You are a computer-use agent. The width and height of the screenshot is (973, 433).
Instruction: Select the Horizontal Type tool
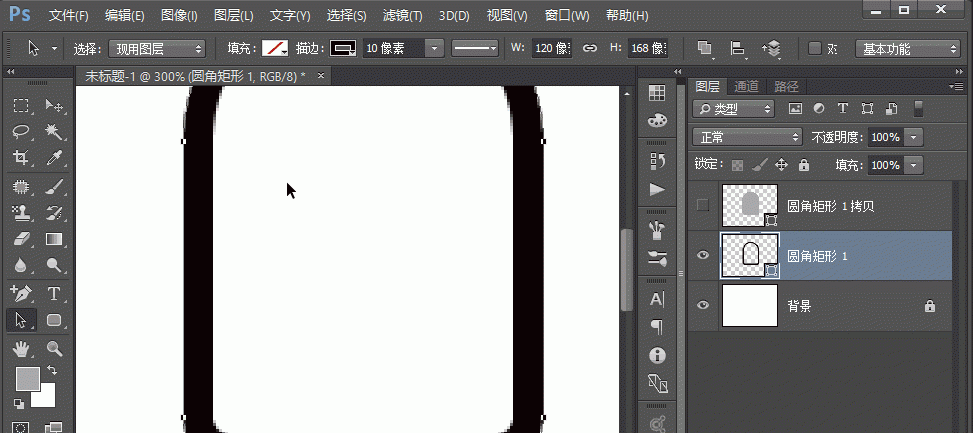(x=54, y=293)
